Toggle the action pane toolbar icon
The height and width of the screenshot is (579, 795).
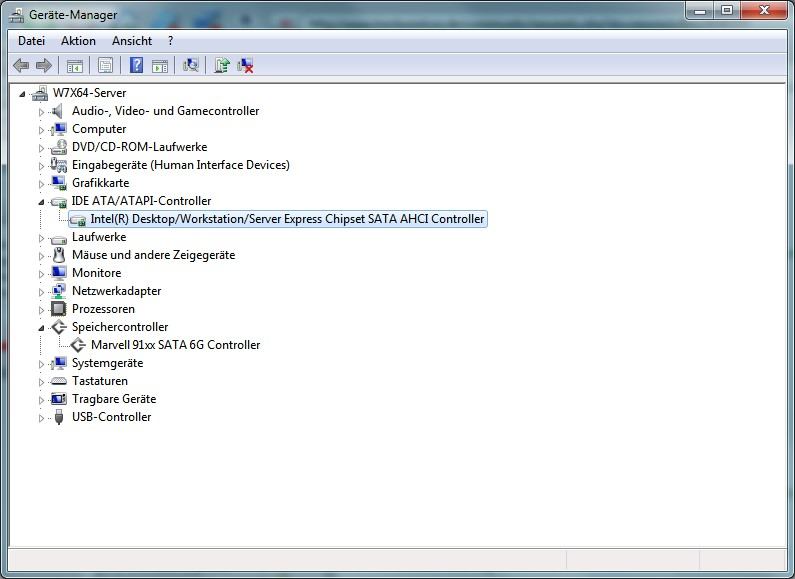(x=160, y=65)
